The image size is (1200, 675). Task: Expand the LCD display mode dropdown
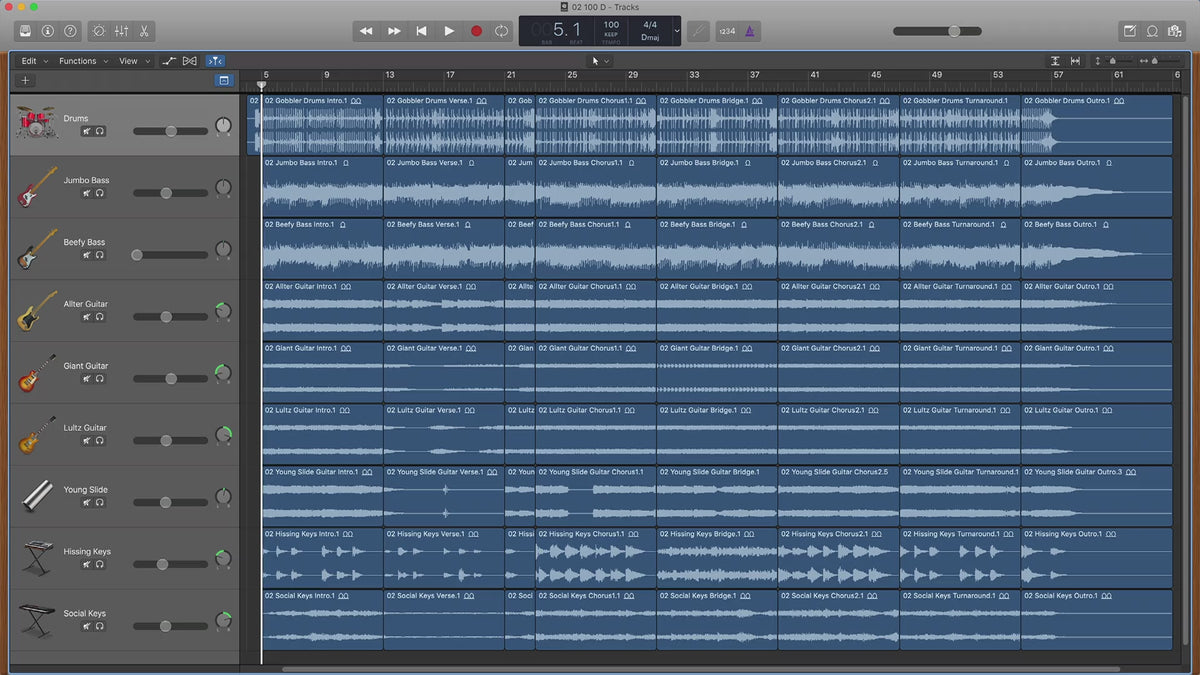point(677,31)
